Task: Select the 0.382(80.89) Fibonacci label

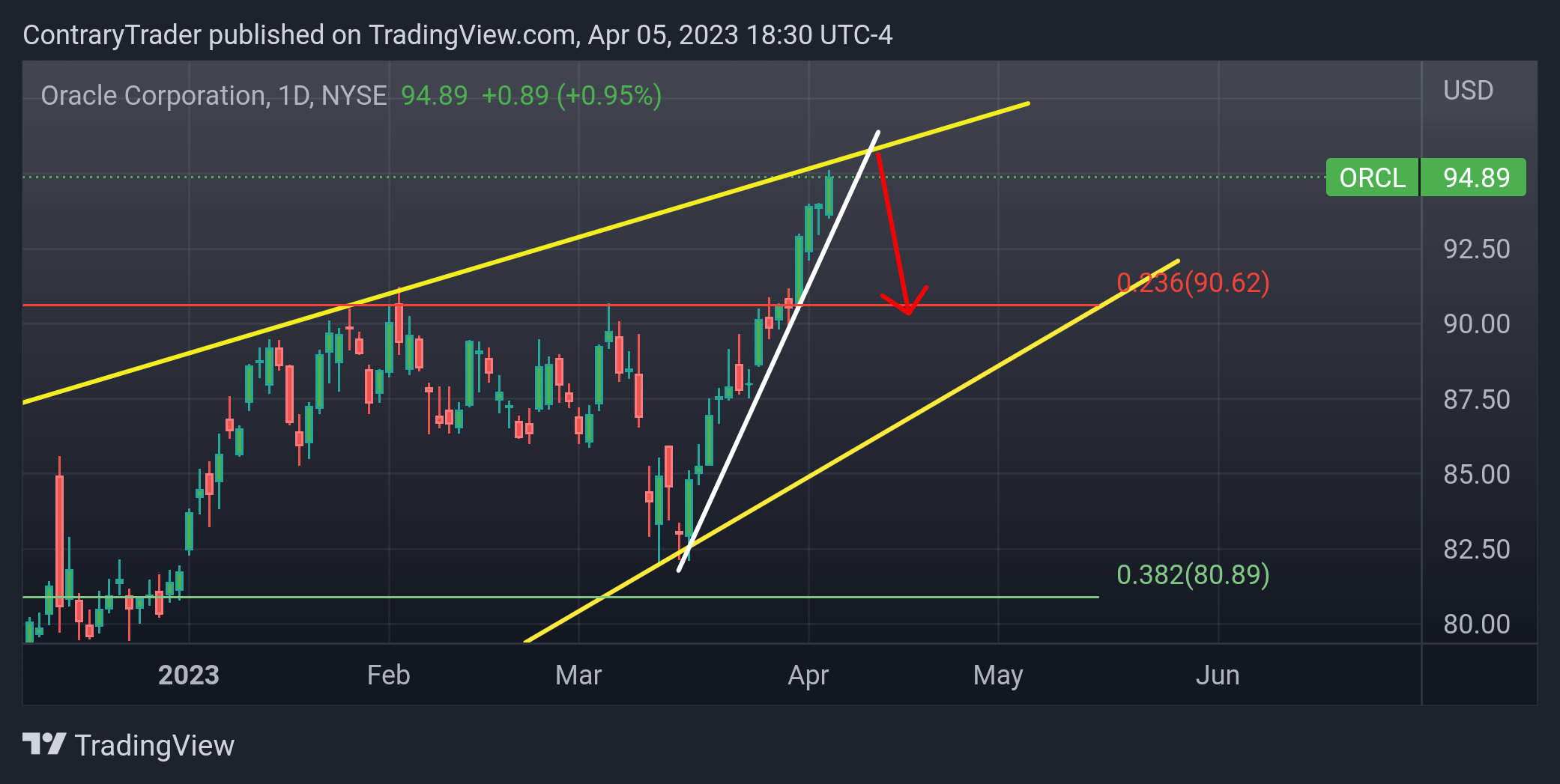Action: coord(1193,574)
